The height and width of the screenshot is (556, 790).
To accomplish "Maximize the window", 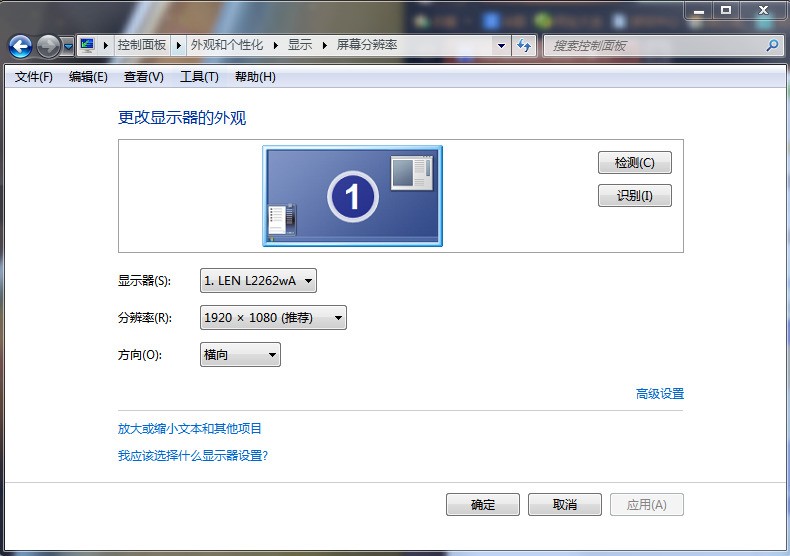I will (x=726, y=11).
